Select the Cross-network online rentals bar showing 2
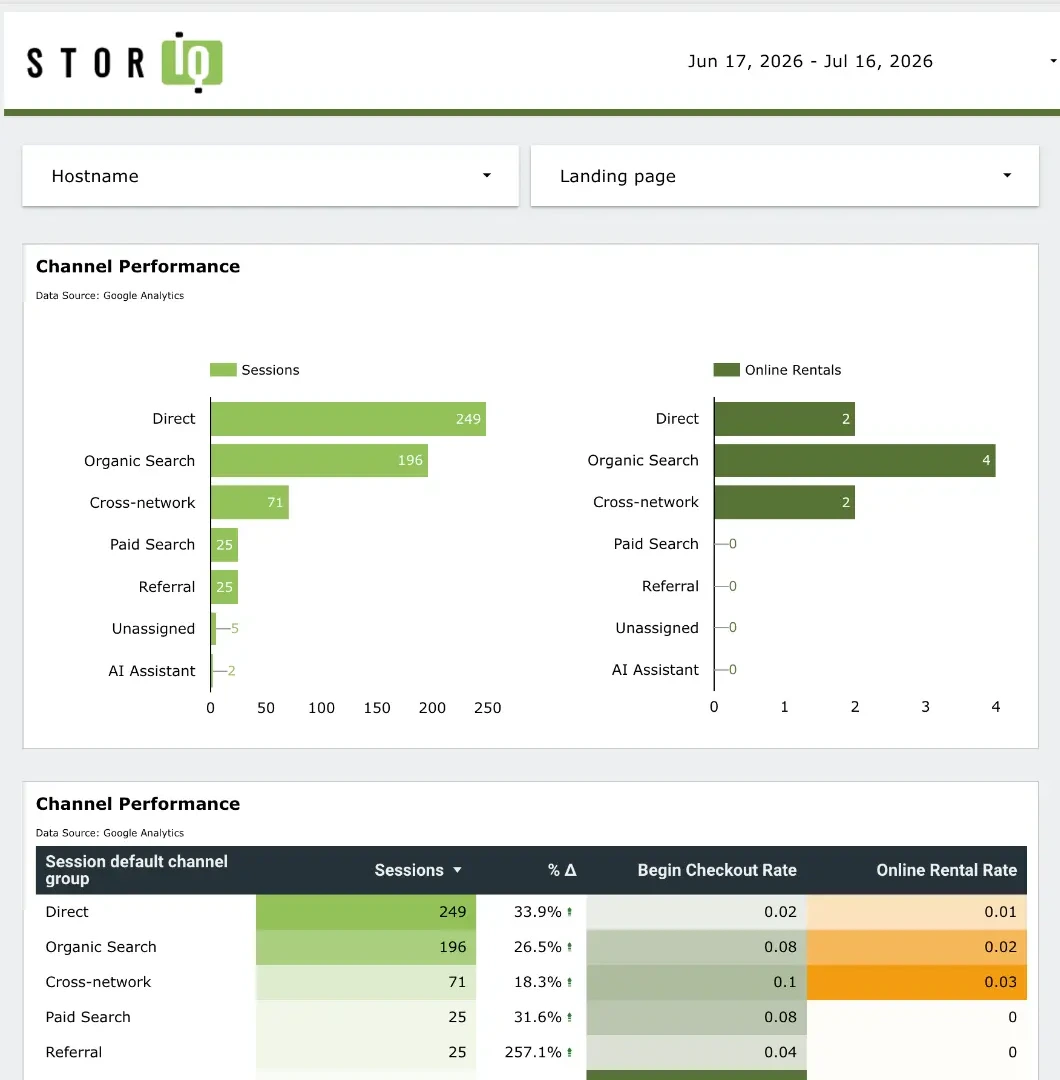Viewport: 1060px width, 1080px height. [784, 502]
